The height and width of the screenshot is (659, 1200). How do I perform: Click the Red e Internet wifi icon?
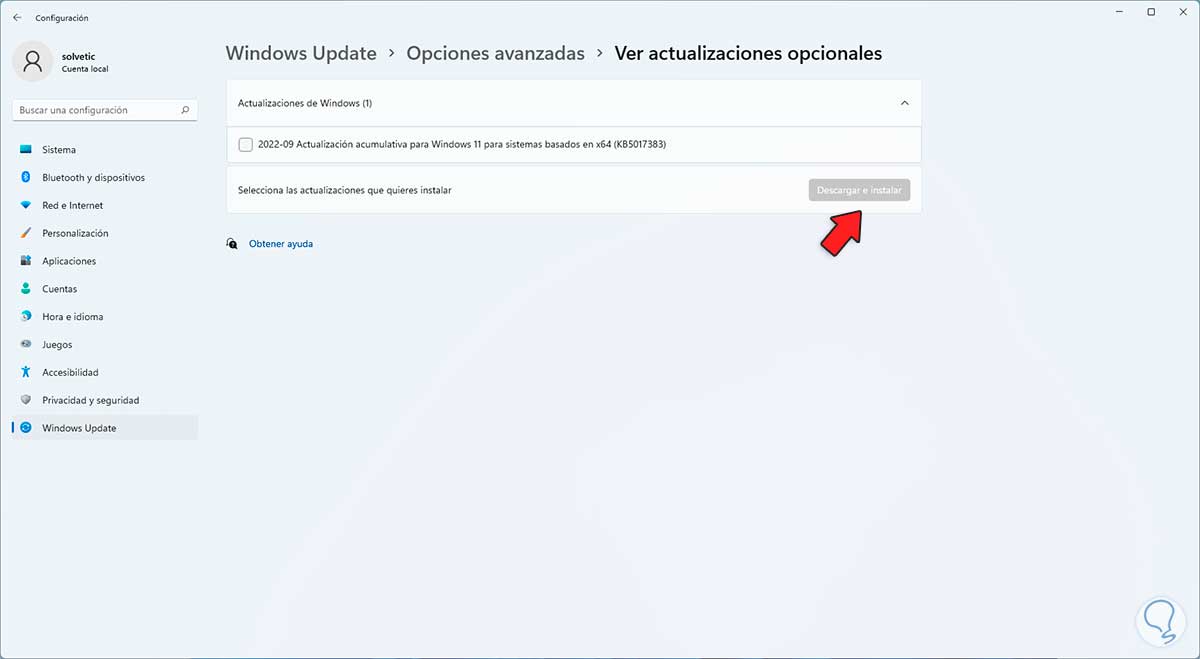click(x=26, y=205)
